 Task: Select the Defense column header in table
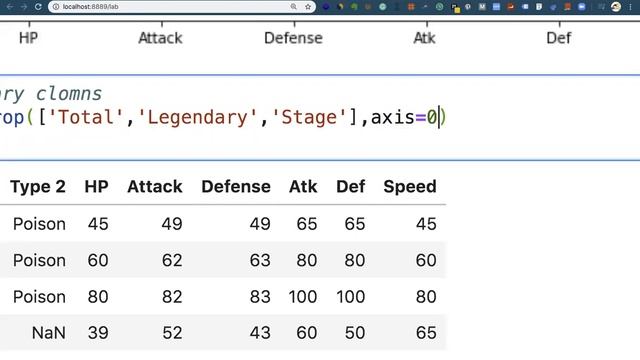pyautogui.click(x=236, y=187)
